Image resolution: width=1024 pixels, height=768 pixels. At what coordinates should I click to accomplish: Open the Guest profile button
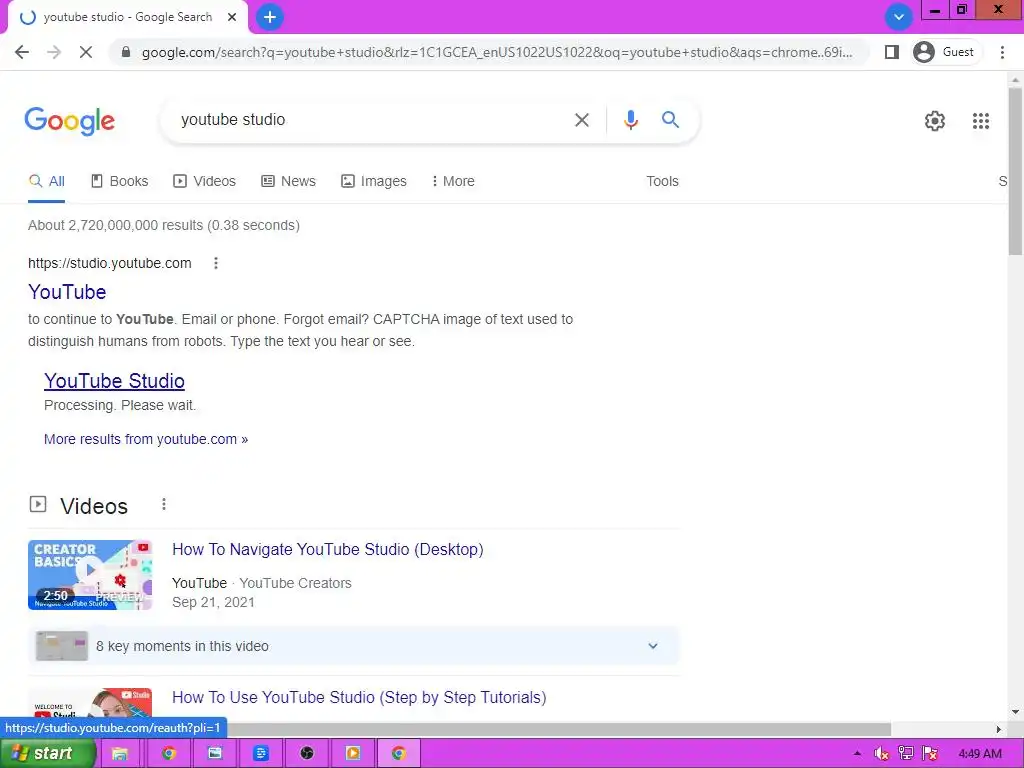(944, 52)
